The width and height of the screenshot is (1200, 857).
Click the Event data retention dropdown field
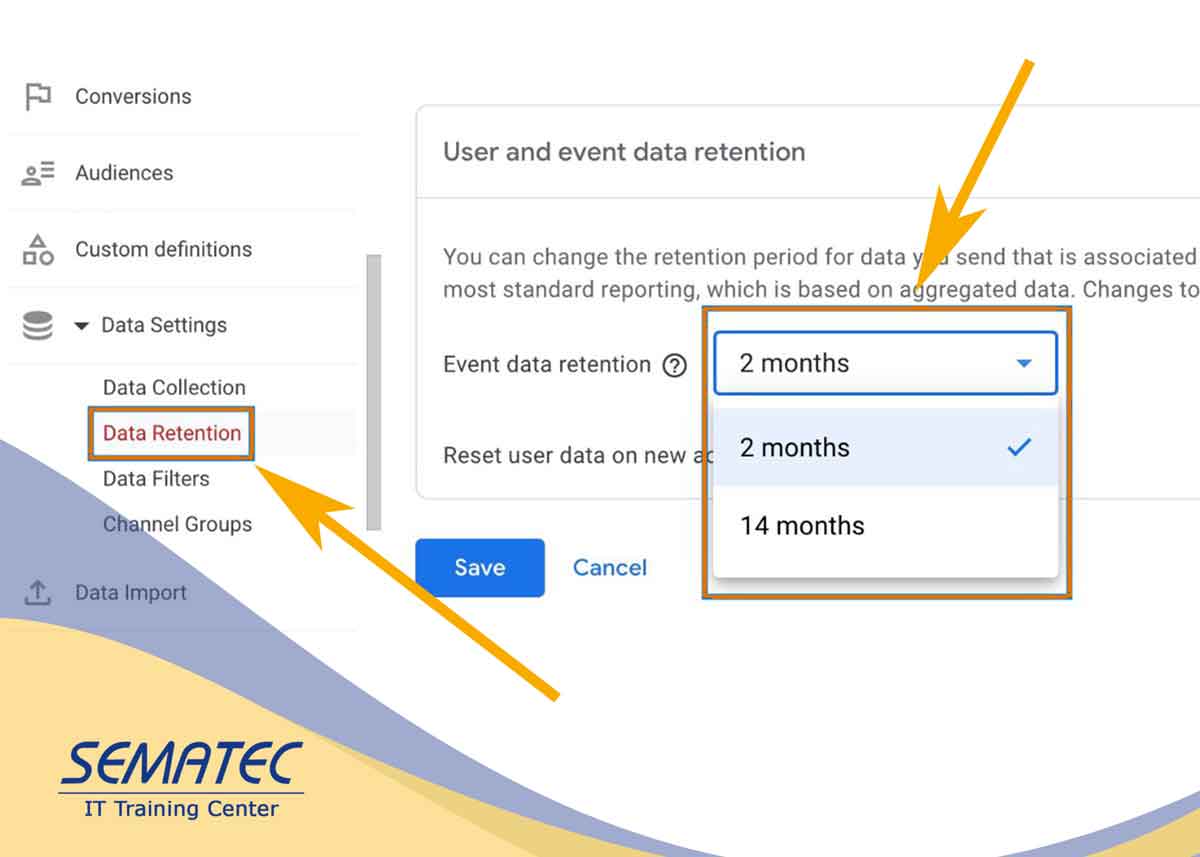(885, 363)
